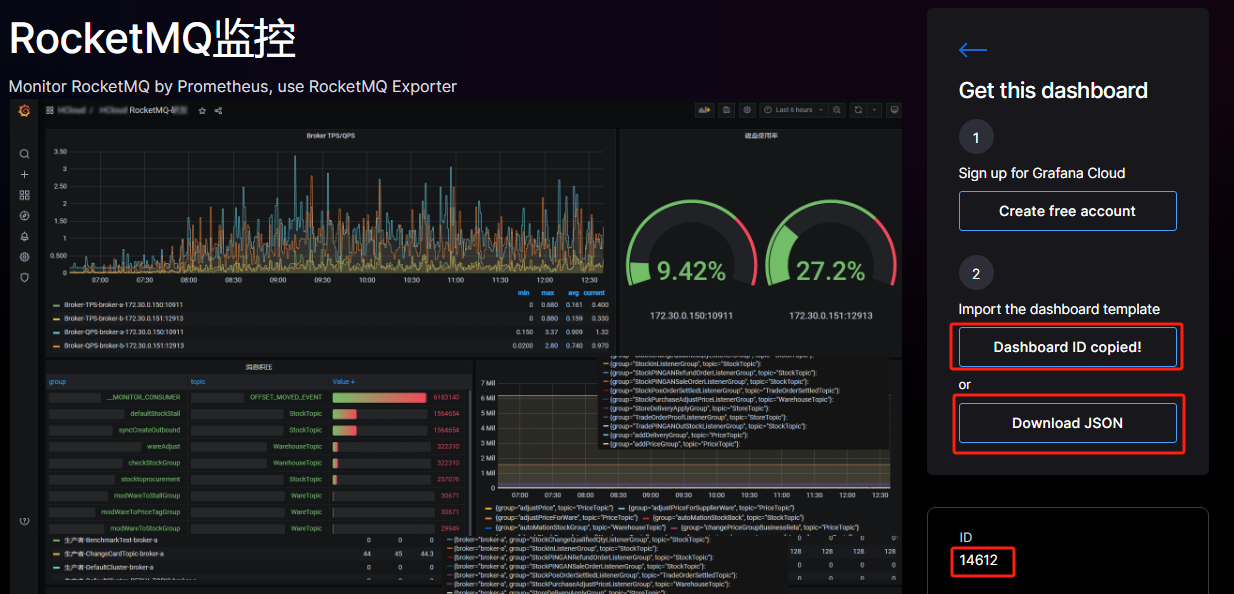
Task: Click the dashboard ID 14612
Action: (979, 560)
